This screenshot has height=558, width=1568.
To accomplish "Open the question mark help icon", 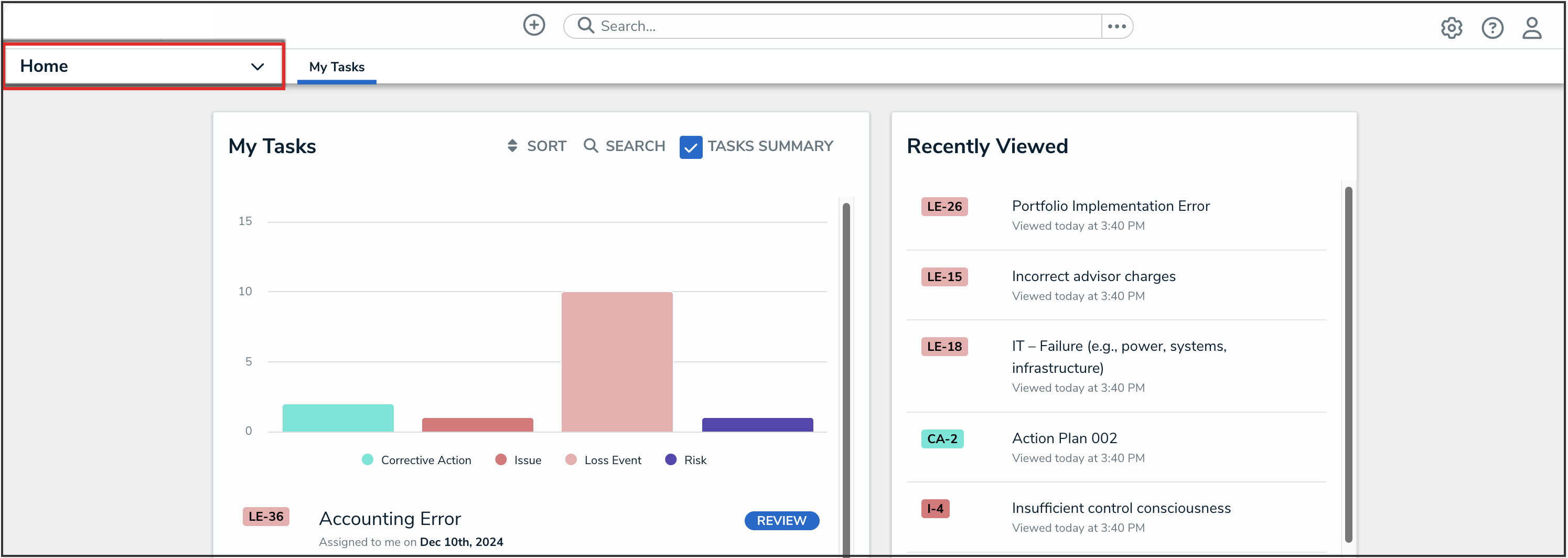I will pos(1492,28).
